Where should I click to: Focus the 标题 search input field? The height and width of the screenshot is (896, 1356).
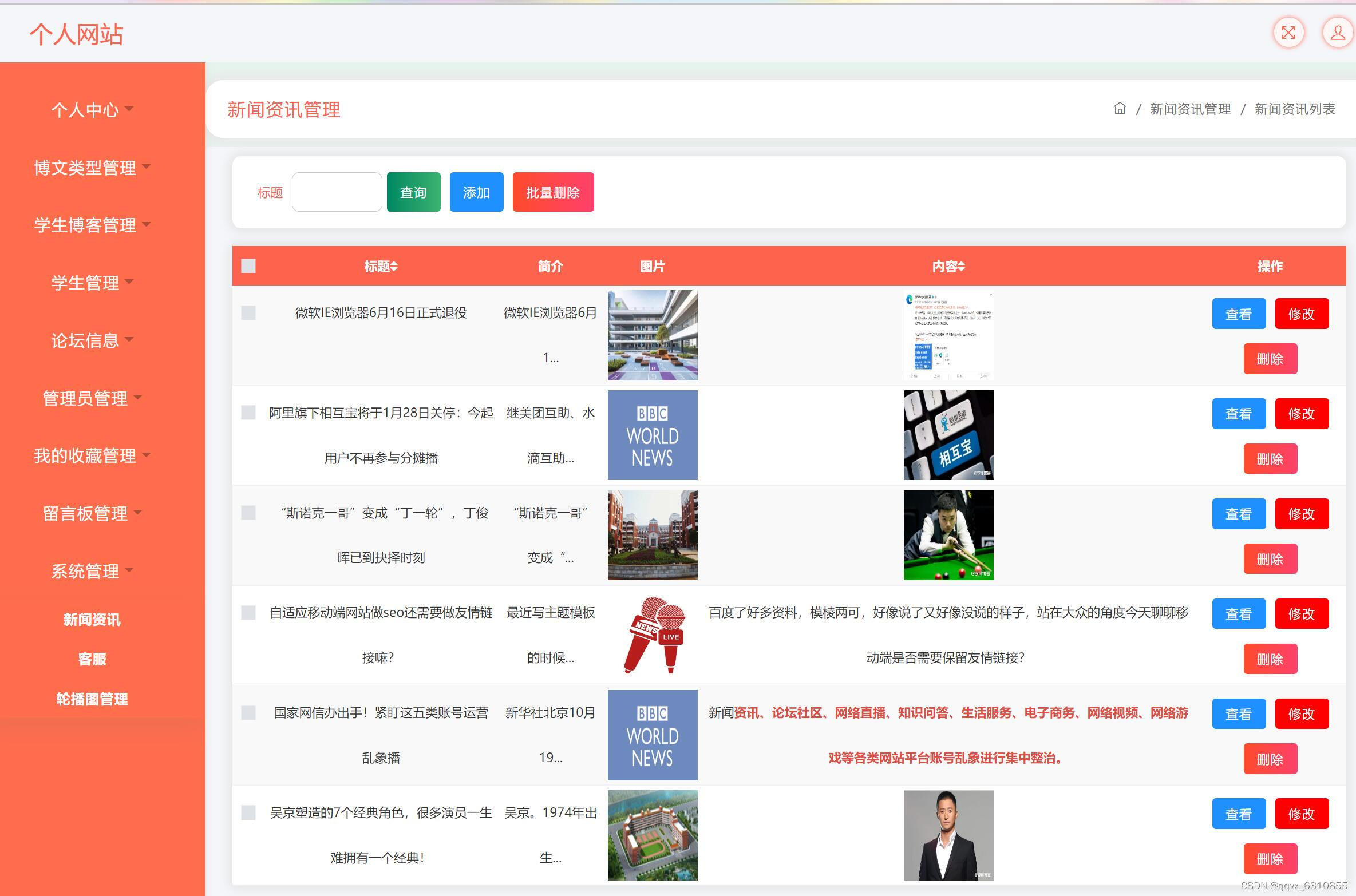tap(337, 192)
